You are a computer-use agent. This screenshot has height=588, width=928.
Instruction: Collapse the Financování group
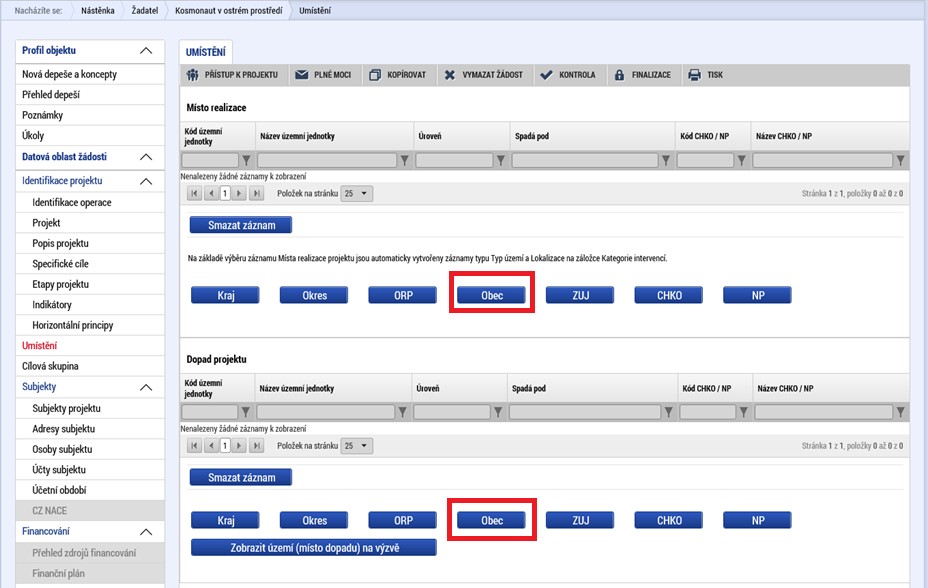(x=146, y=532)
